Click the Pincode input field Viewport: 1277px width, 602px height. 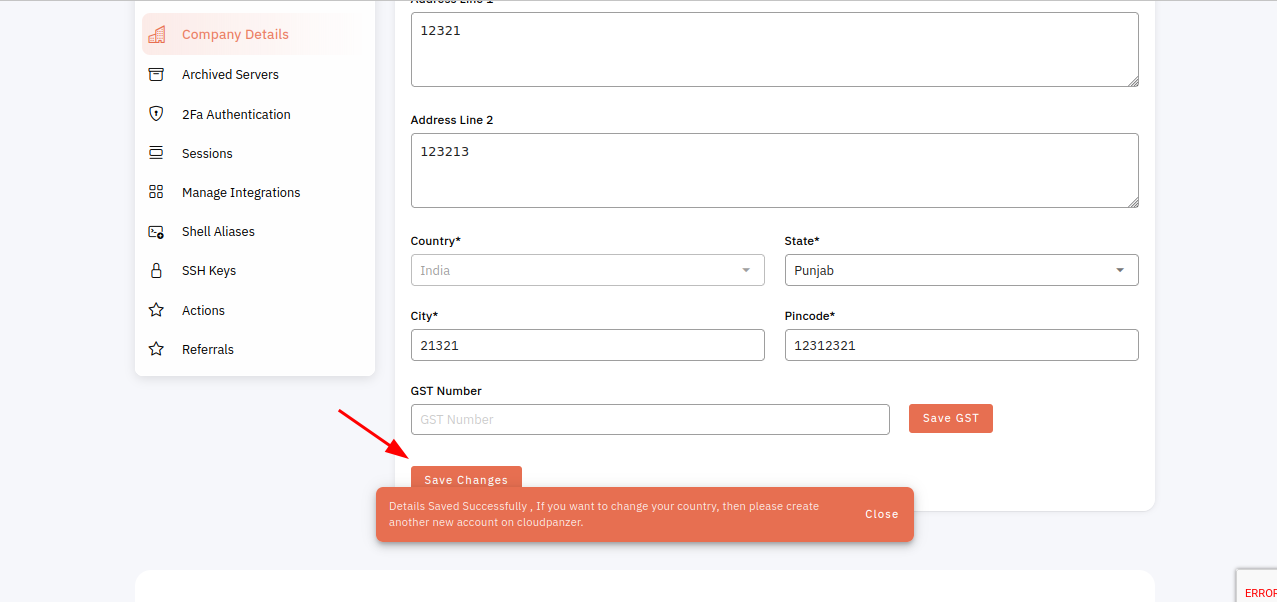[961, 345]
